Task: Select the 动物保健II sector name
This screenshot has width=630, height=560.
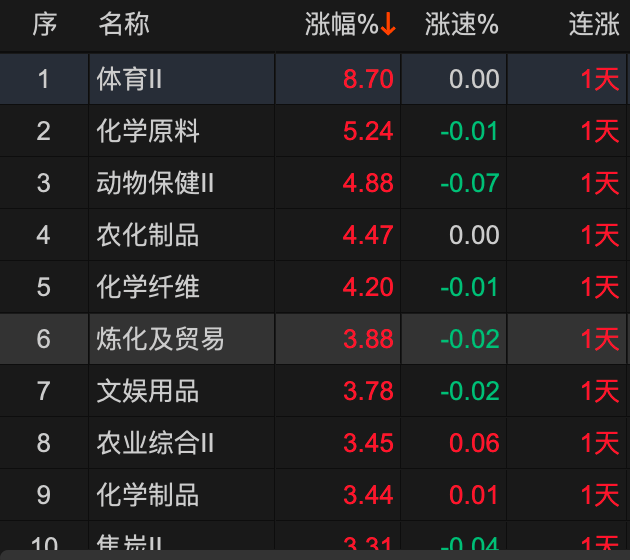Action: 155,183
